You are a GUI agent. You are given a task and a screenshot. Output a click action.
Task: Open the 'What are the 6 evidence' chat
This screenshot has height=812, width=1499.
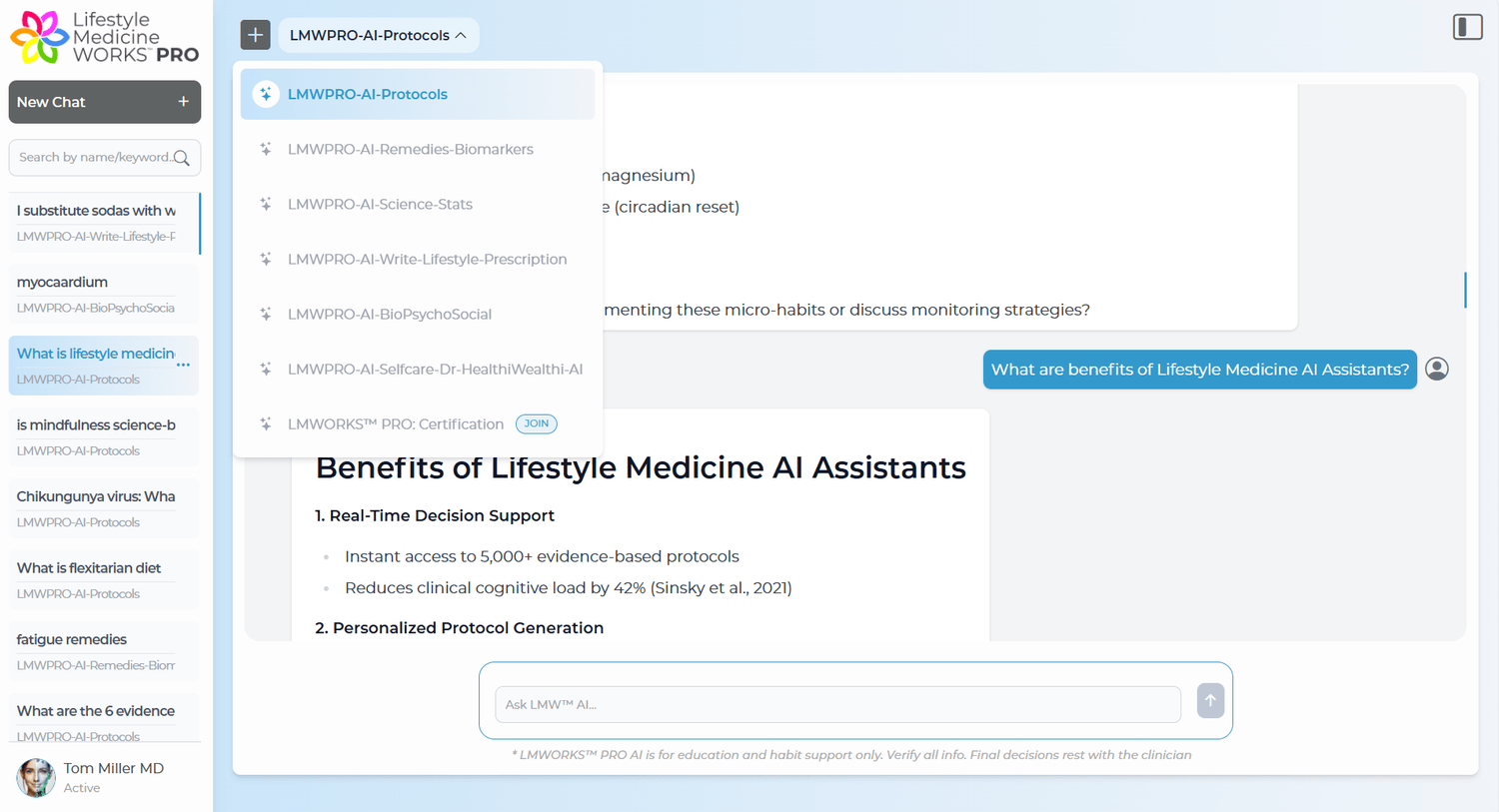104,719
